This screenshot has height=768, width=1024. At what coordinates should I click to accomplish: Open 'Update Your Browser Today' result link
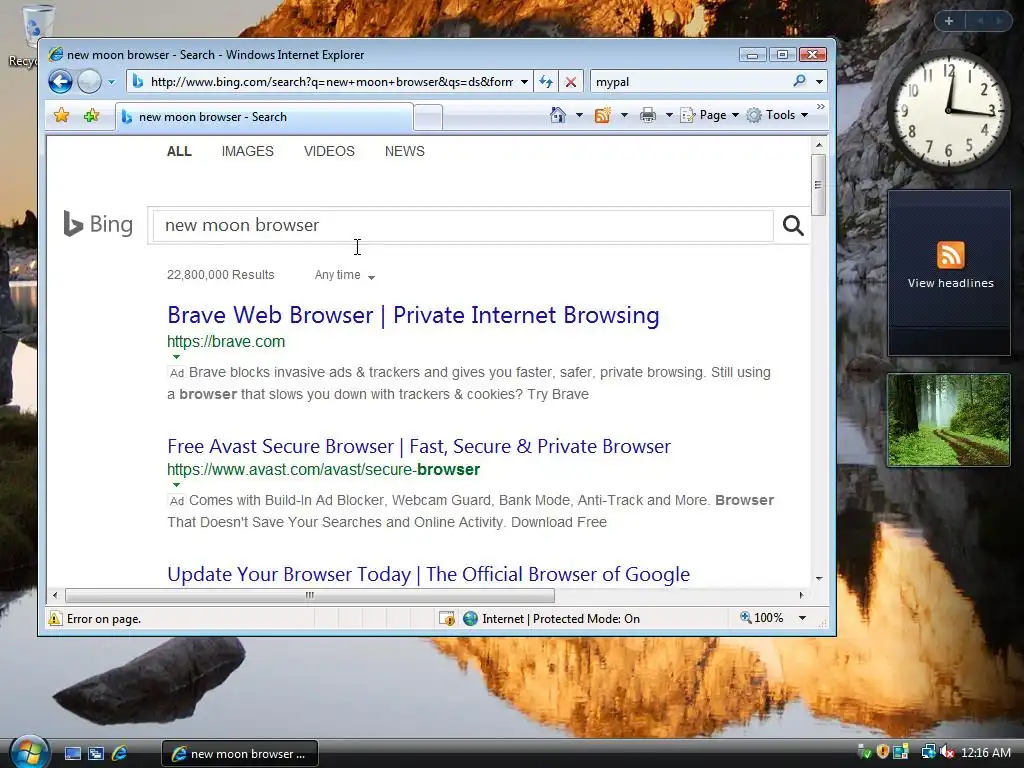tap(428, 574)
